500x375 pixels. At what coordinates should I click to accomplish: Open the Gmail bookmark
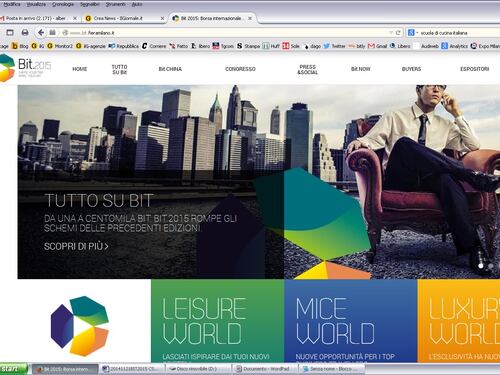(377, 46)
